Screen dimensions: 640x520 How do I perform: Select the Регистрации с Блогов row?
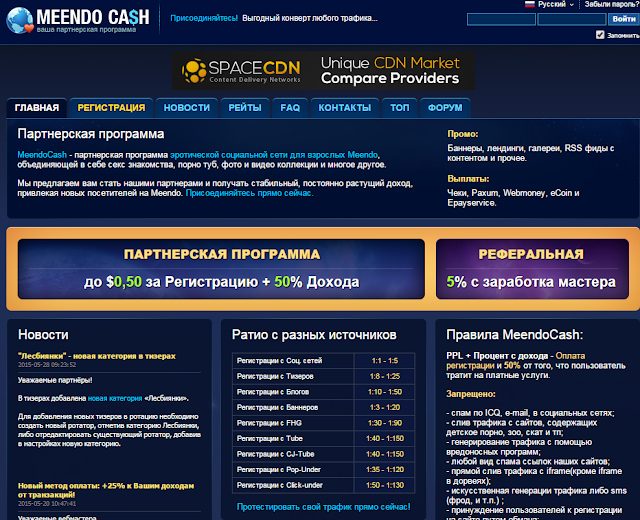324,392
